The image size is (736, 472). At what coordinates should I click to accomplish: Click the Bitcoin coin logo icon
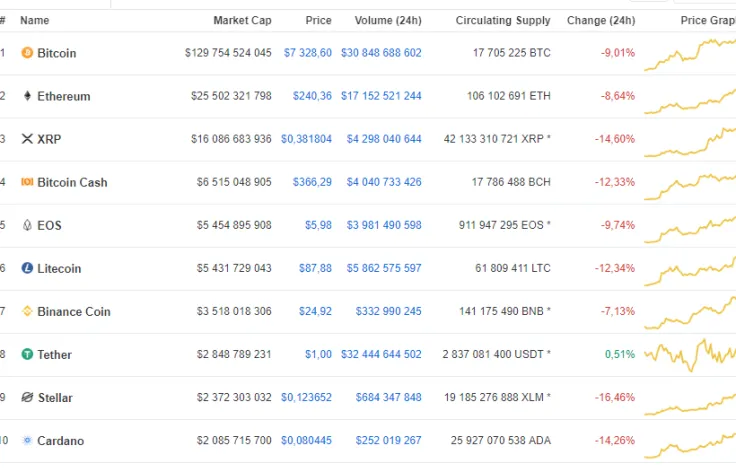[x=27, y=53]
